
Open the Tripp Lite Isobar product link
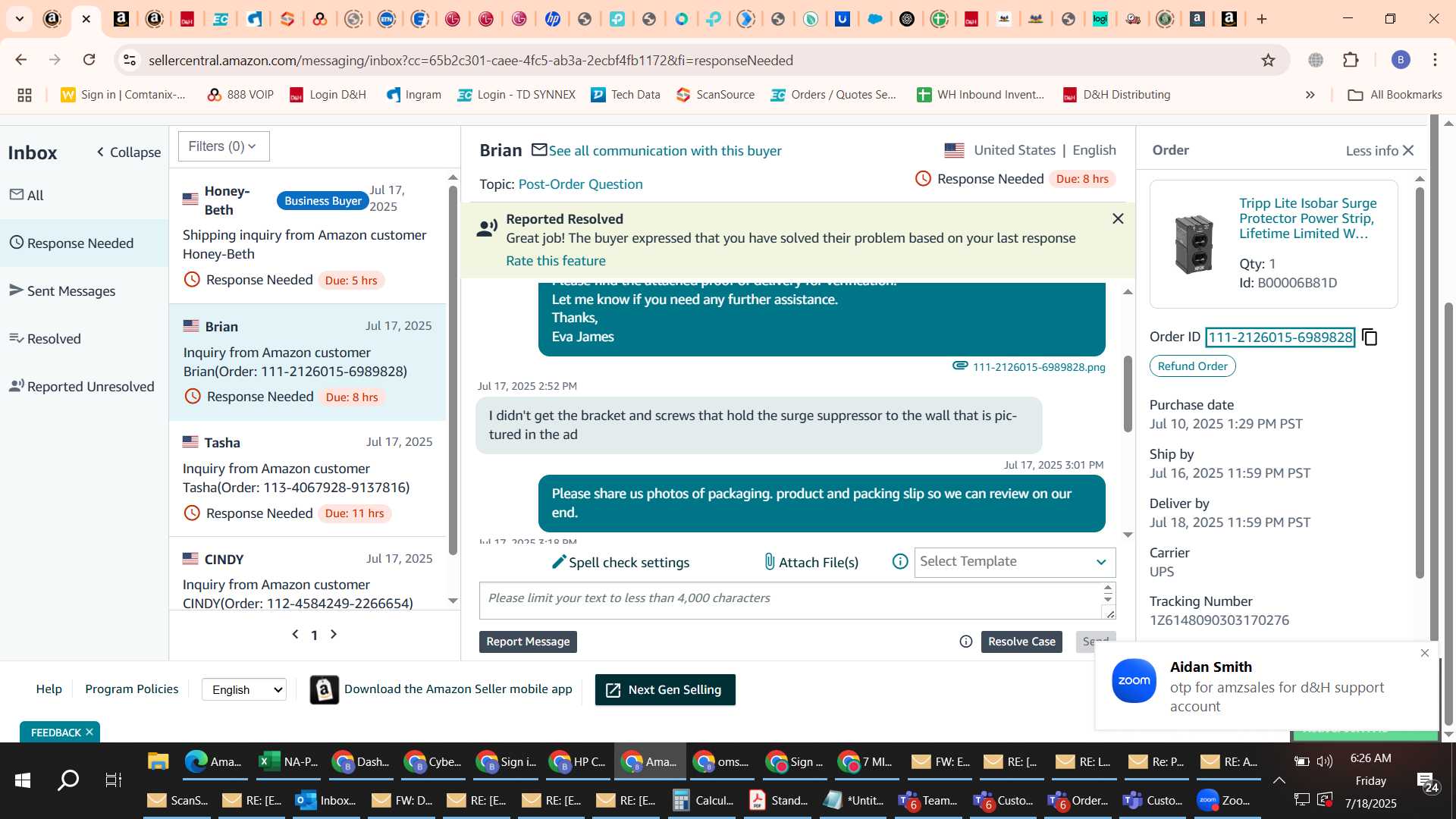click(x=1308, y=218)
